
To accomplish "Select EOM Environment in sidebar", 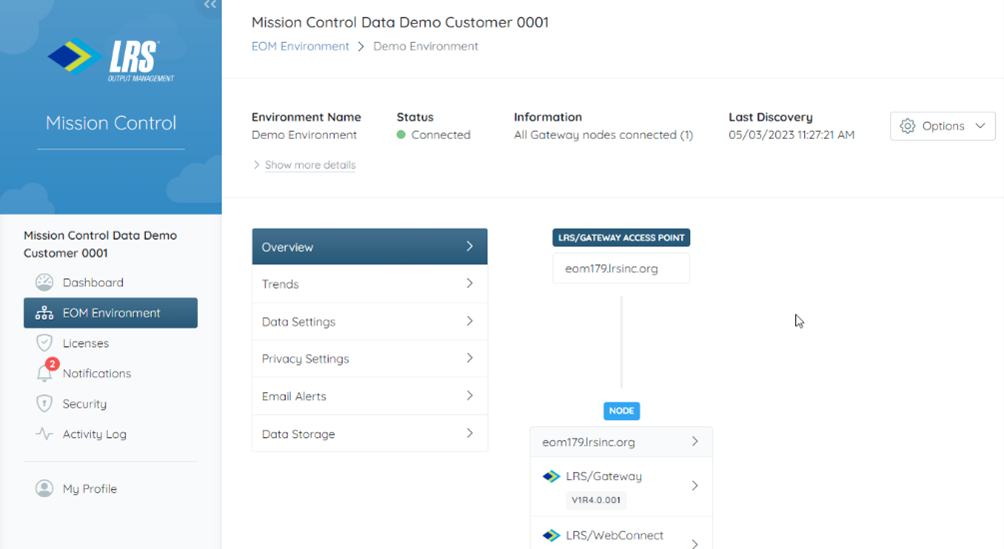I will click(x=111, y=313).
